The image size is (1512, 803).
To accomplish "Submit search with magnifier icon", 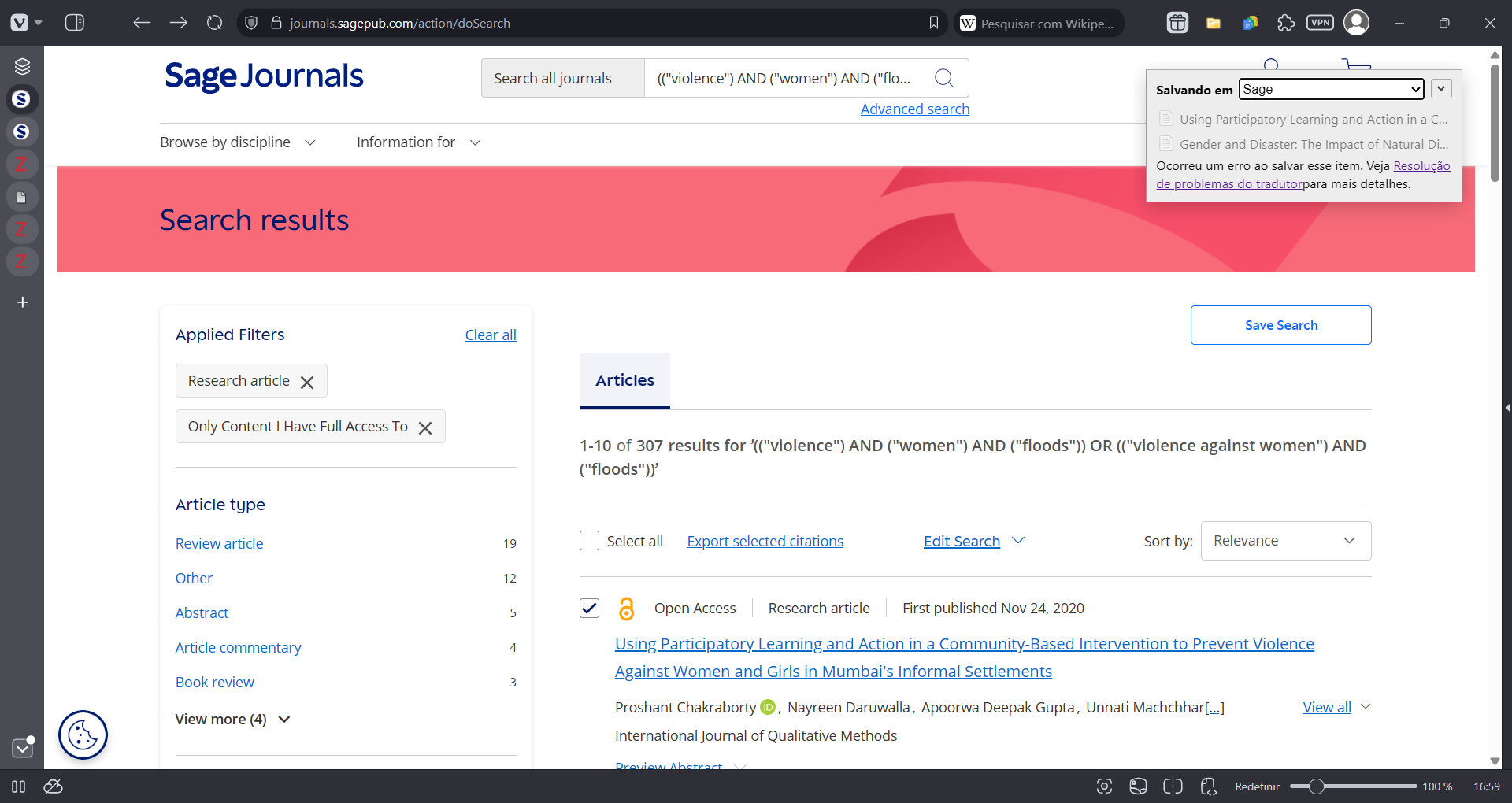I will [x=944, y=78].
